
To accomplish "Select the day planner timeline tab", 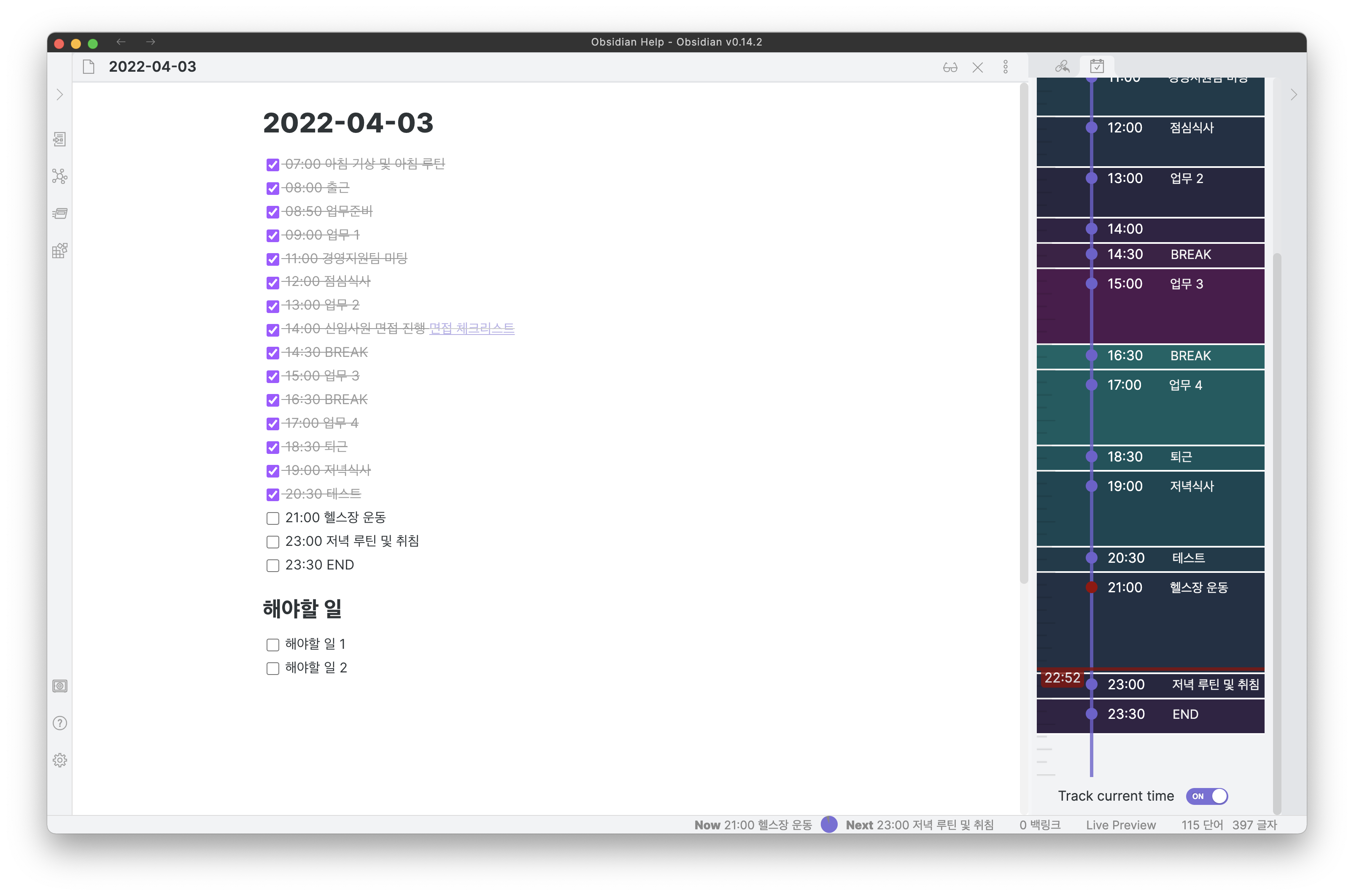I will click(1096, 66).
